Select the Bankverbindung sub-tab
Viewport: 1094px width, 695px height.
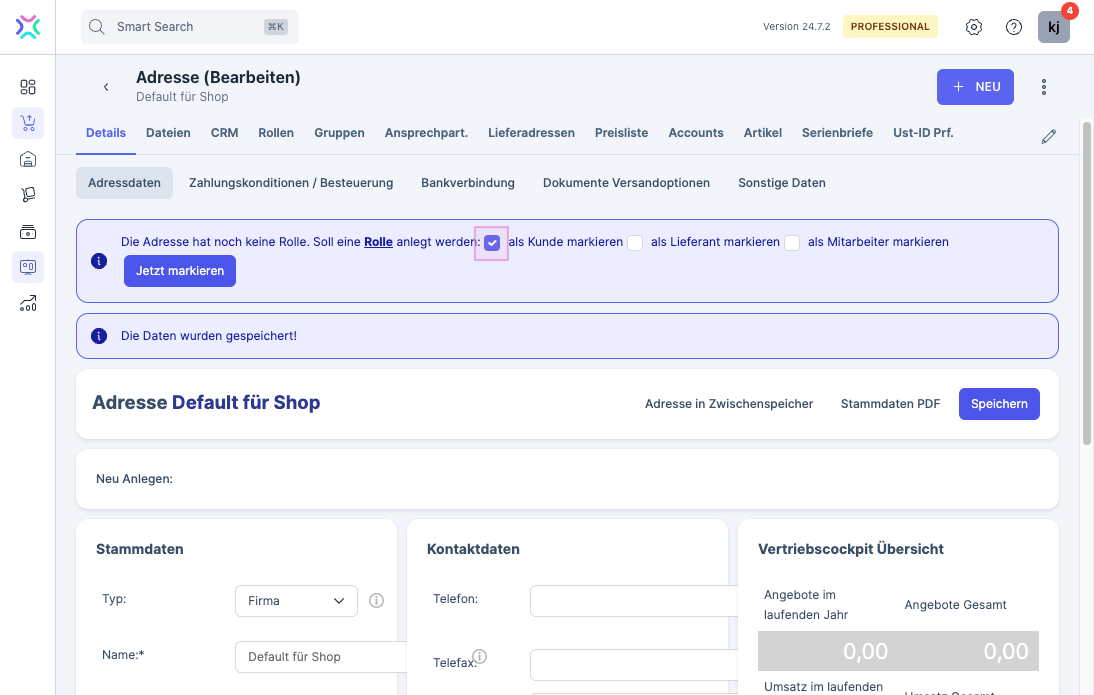click(468, 183)
